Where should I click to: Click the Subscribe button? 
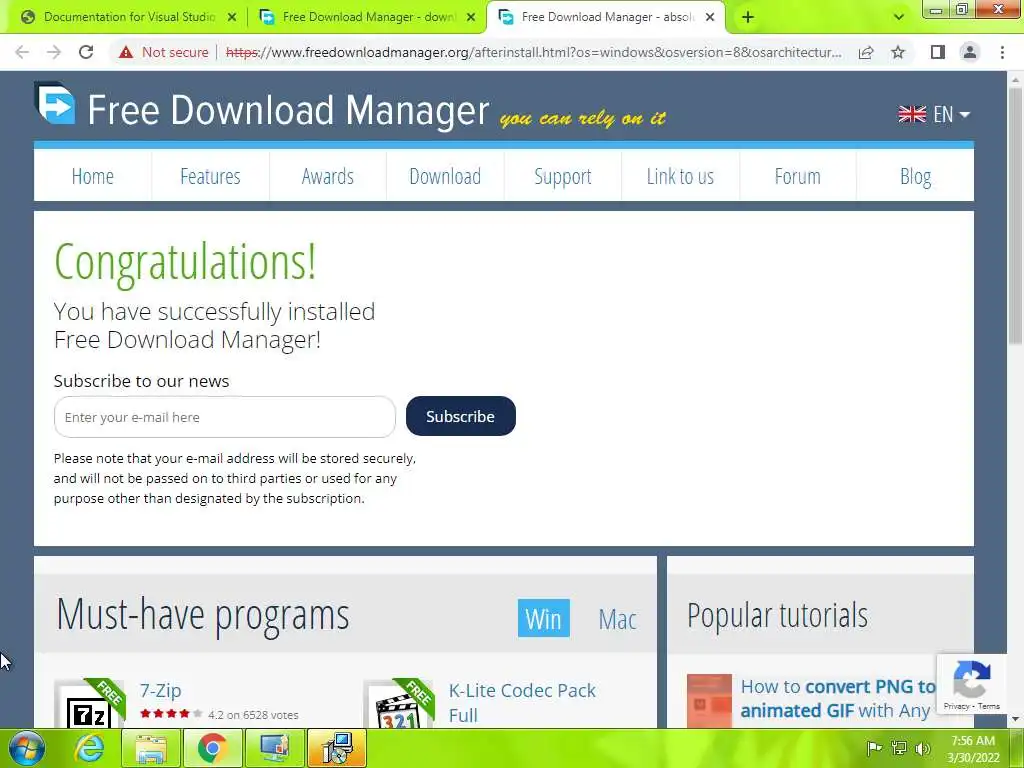460,416
